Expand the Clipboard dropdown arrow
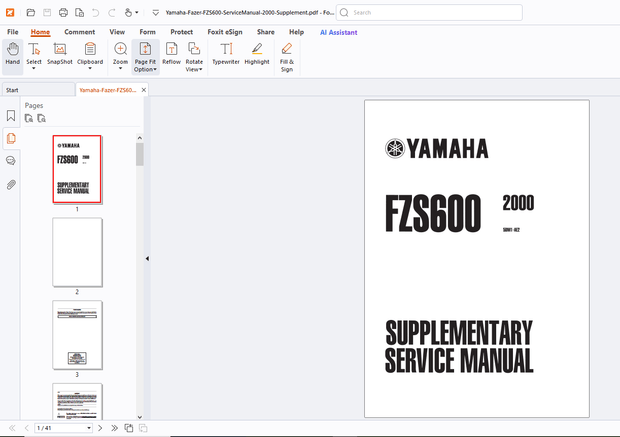Screen dimensions: 620x437 90,68
